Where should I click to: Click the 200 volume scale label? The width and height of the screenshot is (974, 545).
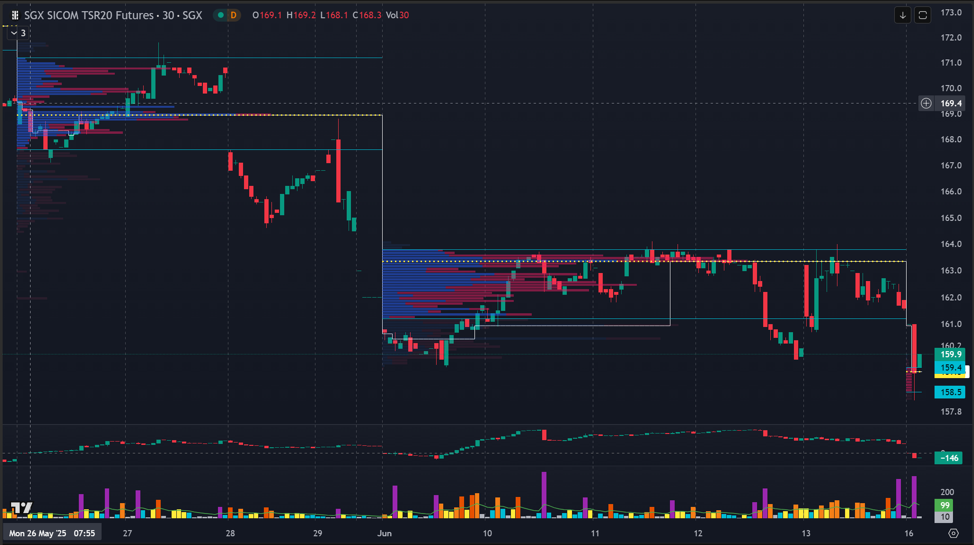(x=947, y=492)
